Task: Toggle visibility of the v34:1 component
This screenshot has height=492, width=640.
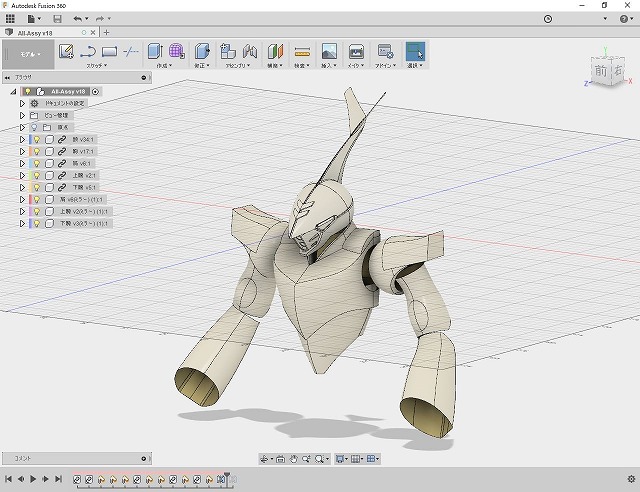Action: (37, 140)
